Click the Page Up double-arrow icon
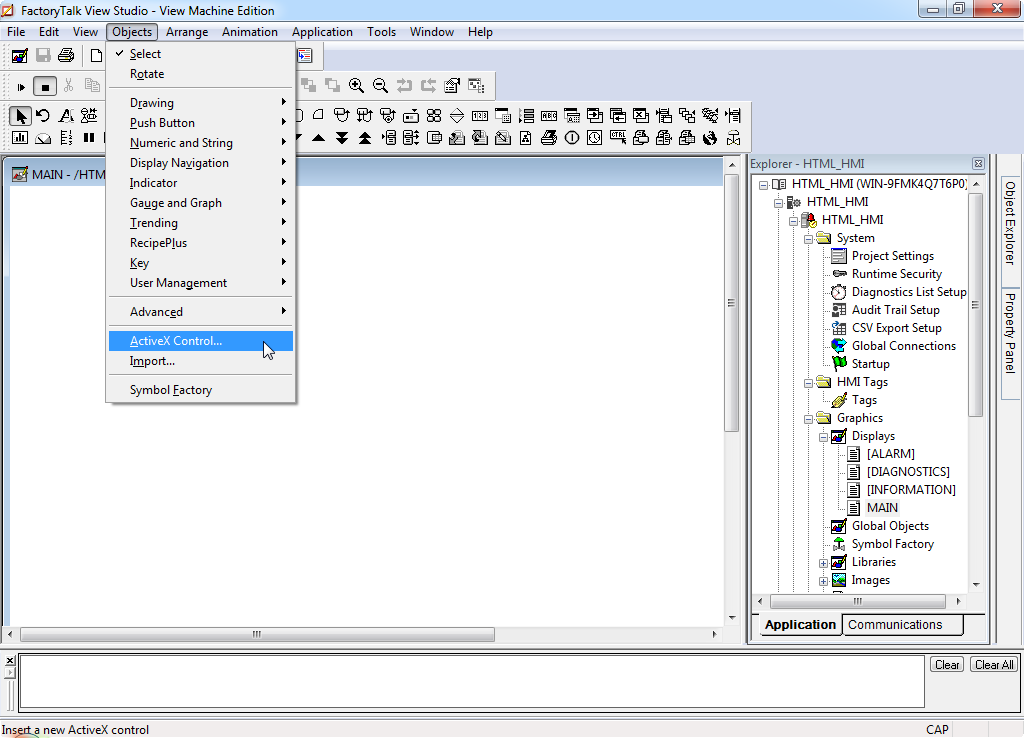This screenshot has height=738, width=1024. [365, 138]
